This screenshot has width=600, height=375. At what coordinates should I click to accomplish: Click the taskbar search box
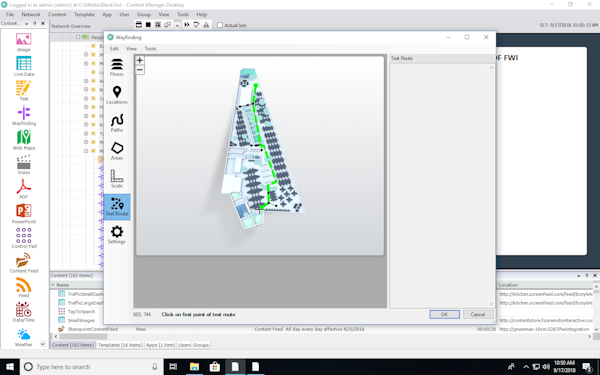(91, 367)
